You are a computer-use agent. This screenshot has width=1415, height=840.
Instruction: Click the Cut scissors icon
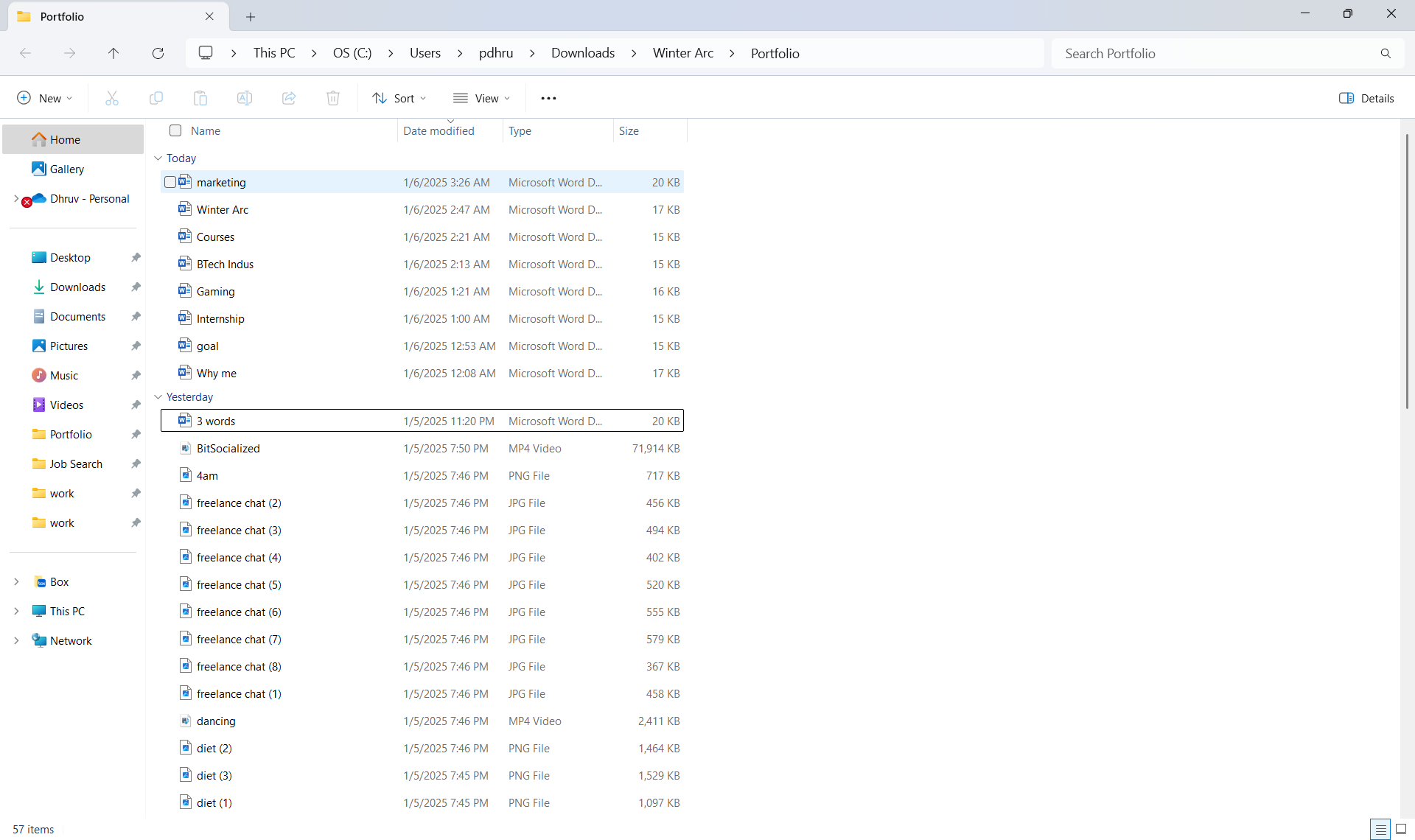[112, 98]
